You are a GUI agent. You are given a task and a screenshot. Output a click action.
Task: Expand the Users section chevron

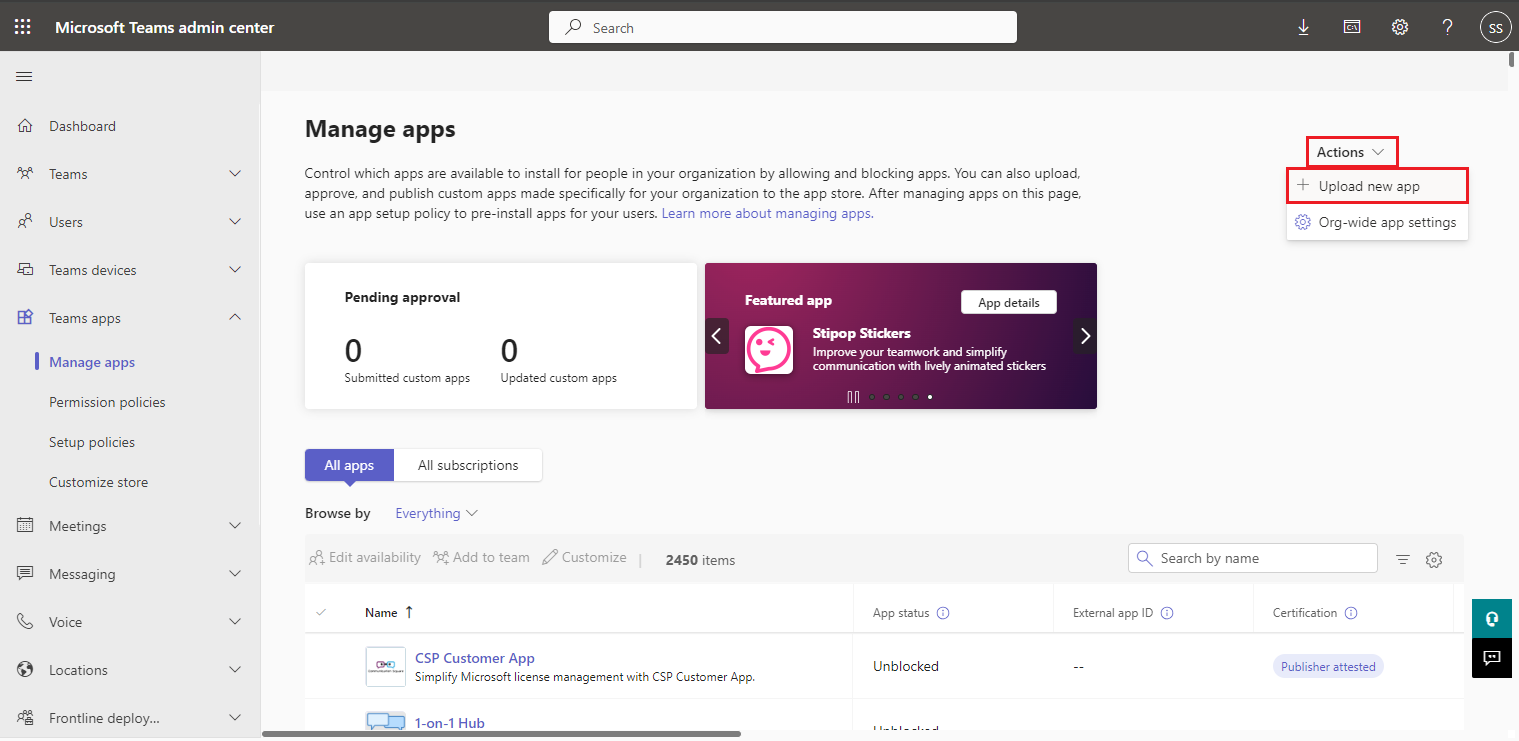point(235,222)
